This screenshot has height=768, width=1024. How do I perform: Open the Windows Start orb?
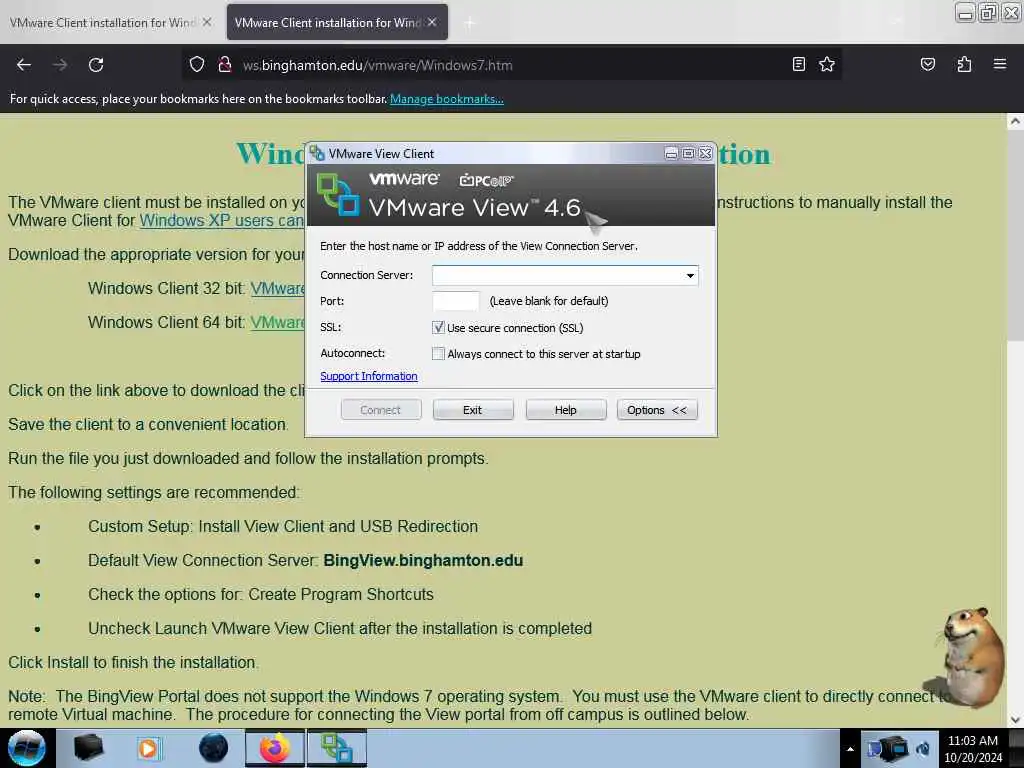(27, 748)
